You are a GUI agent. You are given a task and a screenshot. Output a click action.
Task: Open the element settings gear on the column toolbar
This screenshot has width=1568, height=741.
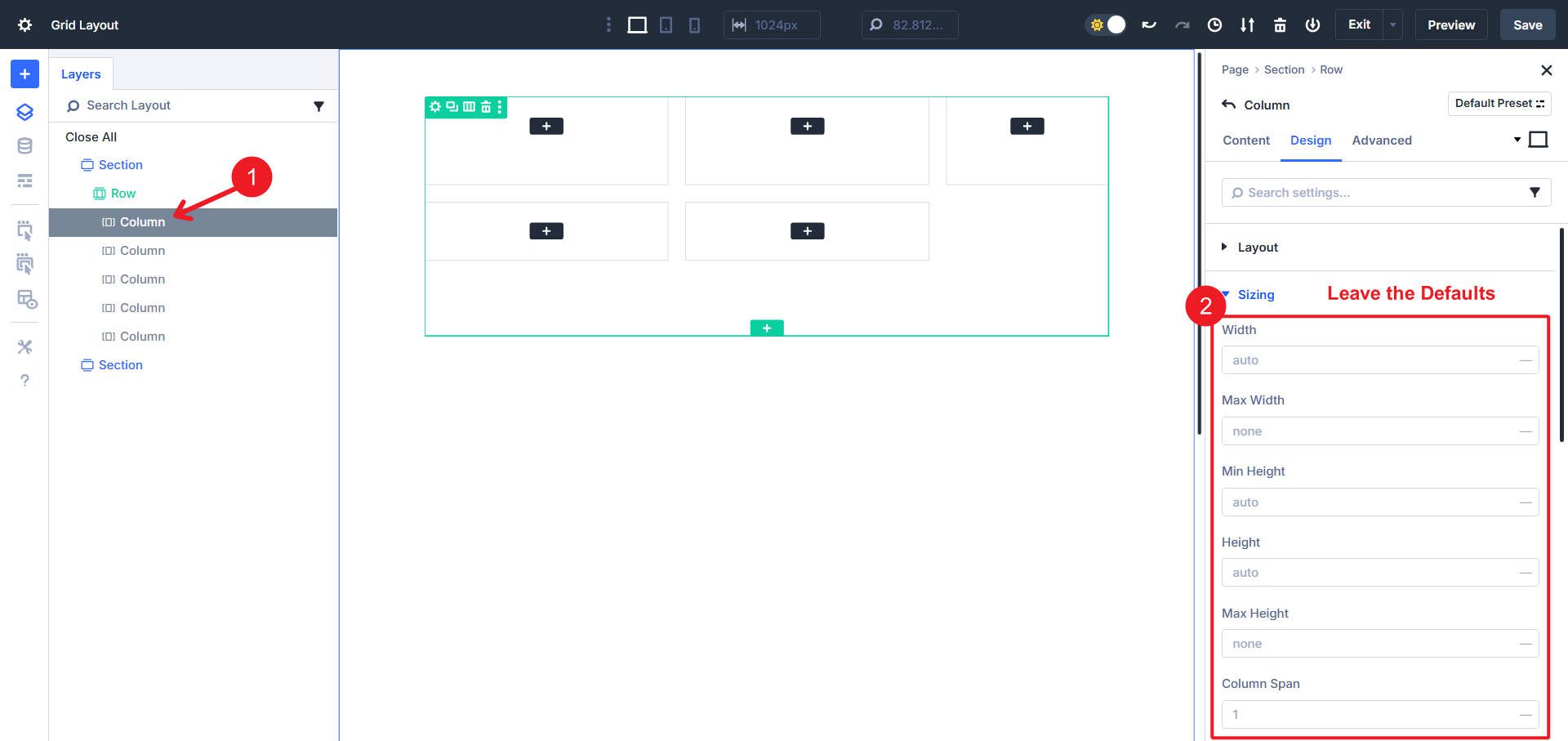click(435, 106)
